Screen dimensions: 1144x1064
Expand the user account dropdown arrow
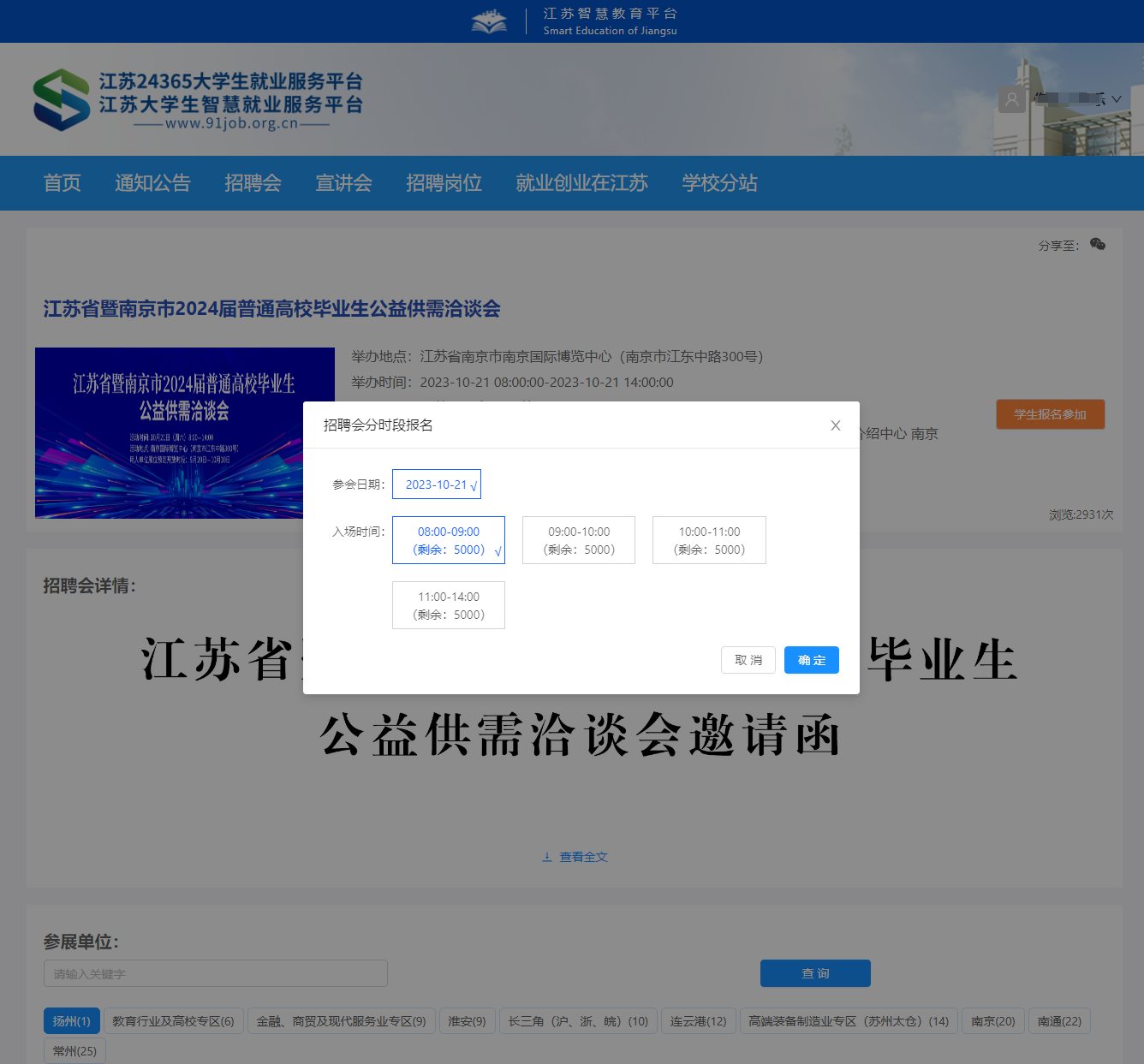click(1117, 99)
